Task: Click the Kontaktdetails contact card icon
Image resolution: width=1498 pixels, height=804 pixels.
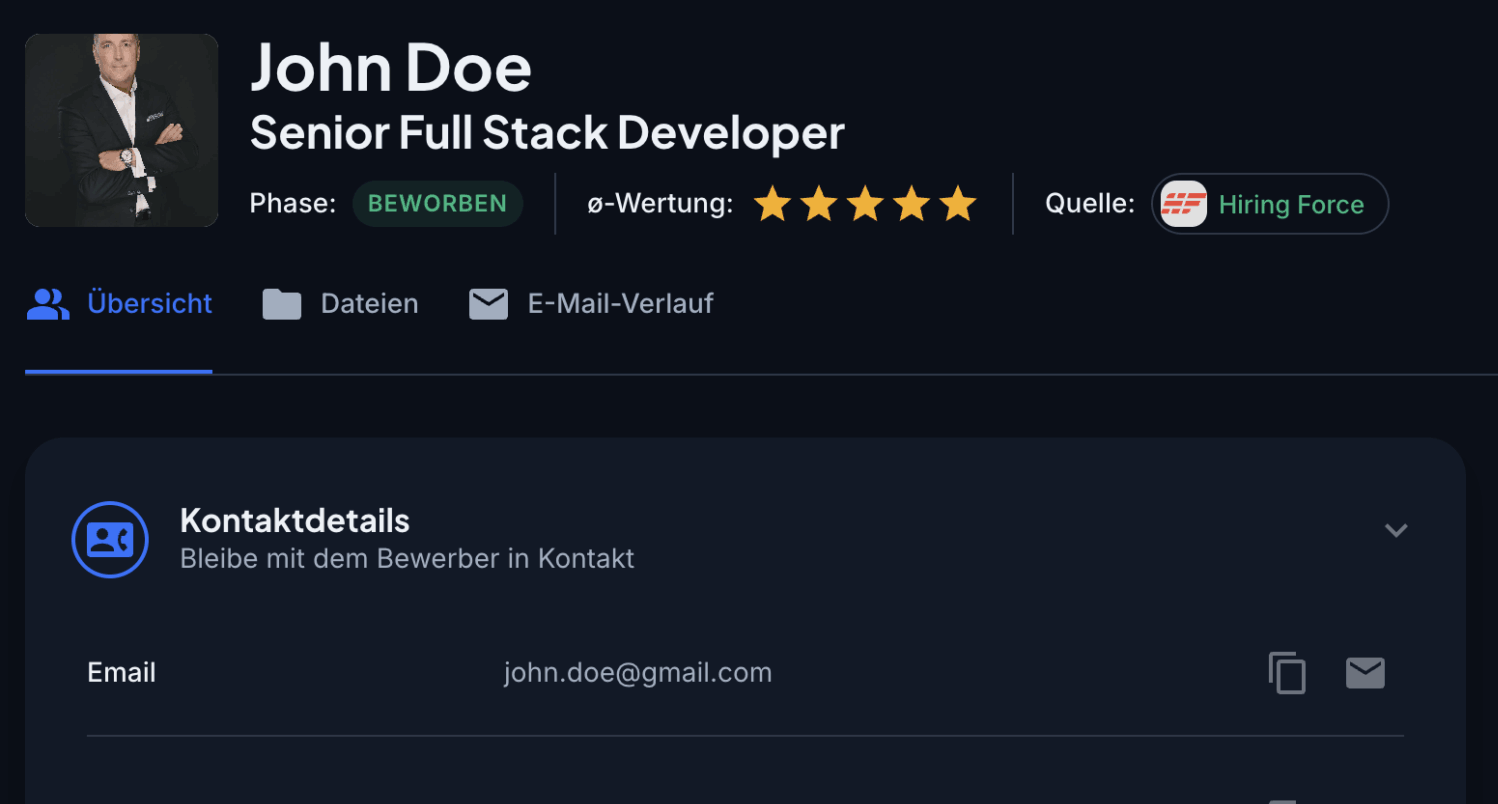Action: (x=110, y=540)
